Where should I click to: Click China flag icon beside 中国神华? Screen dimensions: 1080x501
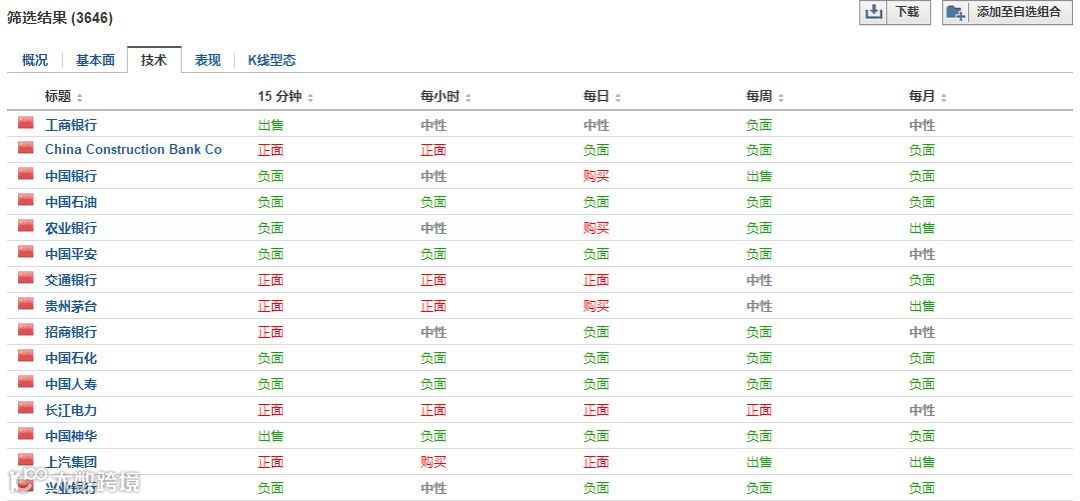point(25,433)
